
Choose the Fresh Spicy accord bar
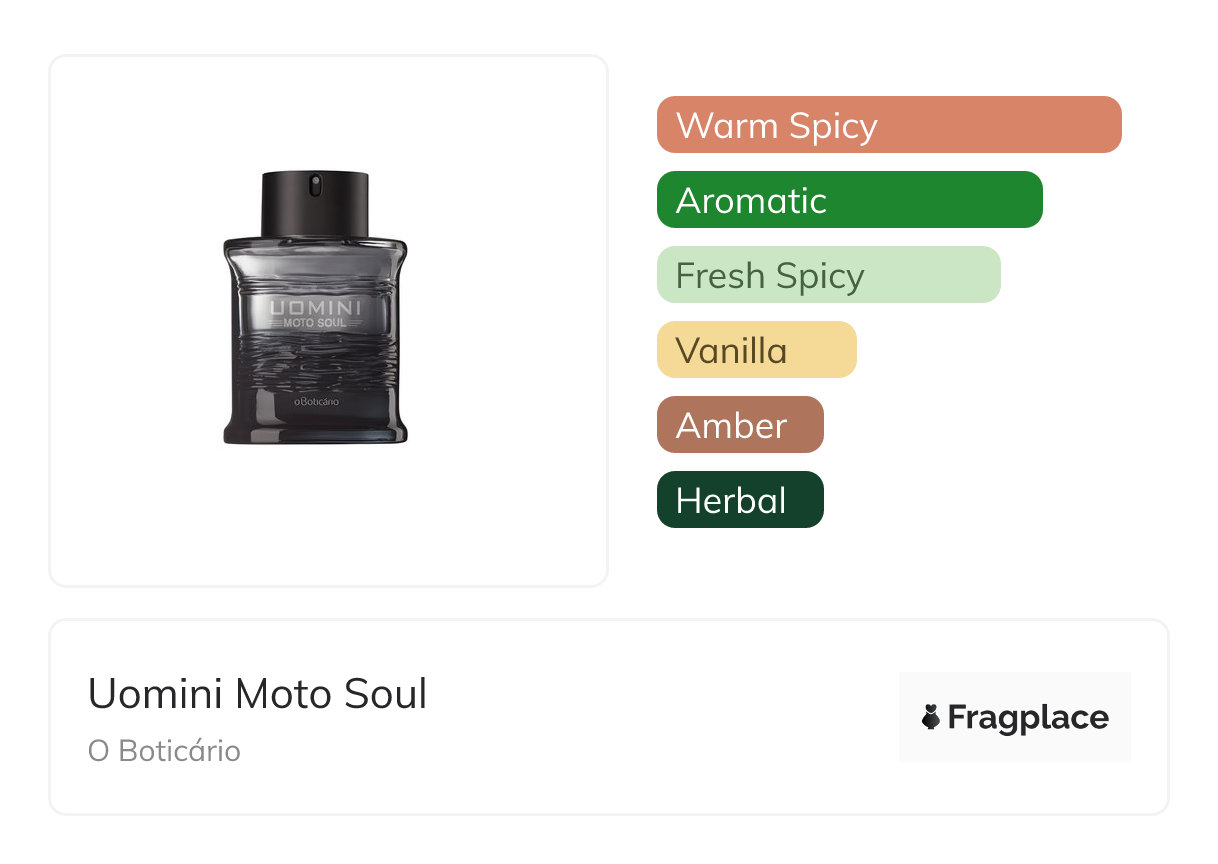click(828, 275)
